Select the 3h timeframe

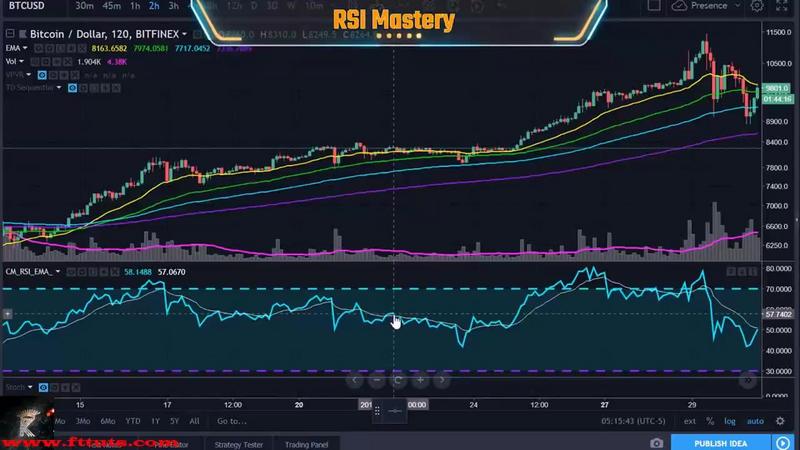click(173, 6)
